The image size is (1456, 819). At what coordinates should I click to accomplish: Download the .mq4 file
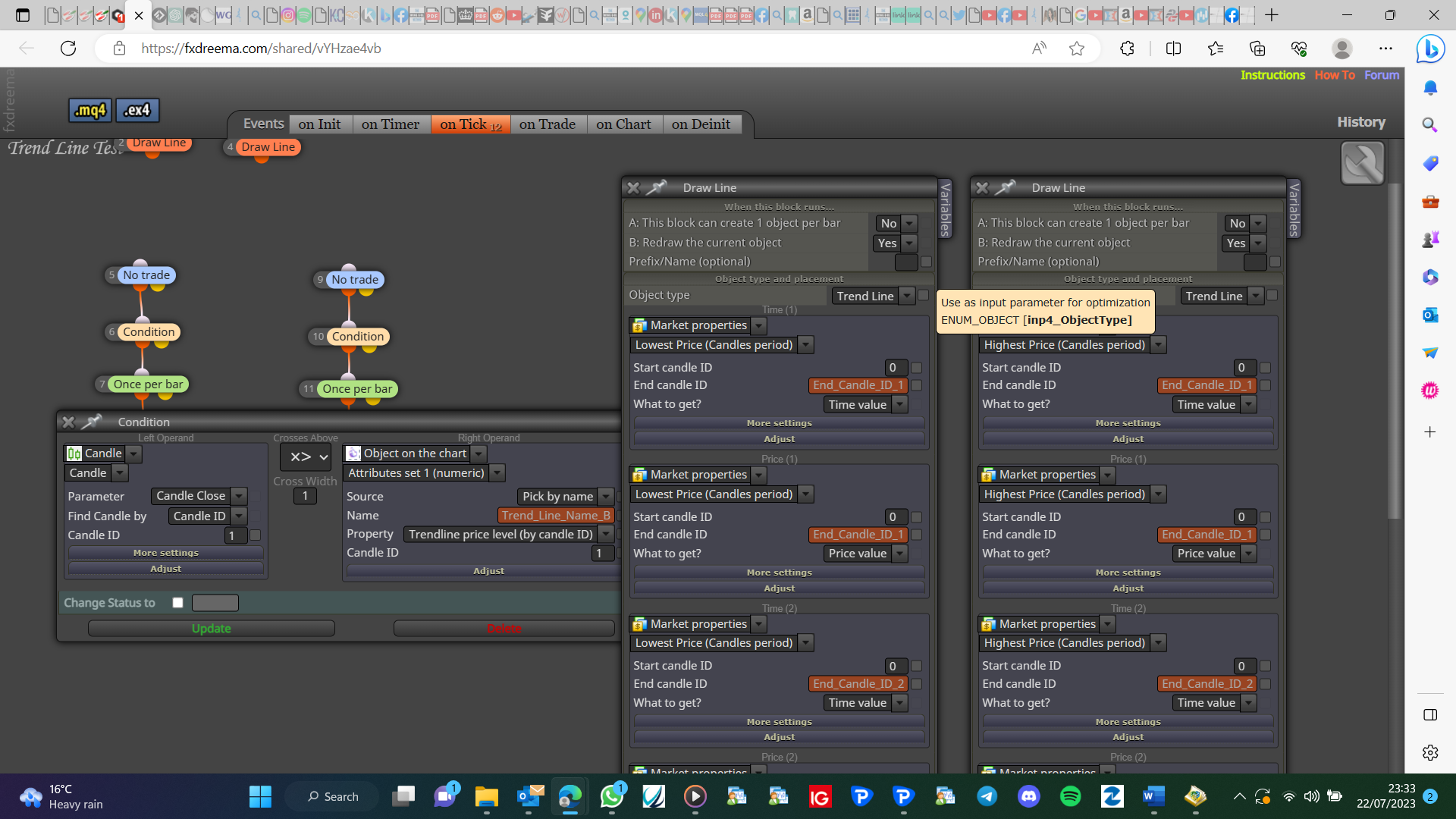tap(90, 110)
